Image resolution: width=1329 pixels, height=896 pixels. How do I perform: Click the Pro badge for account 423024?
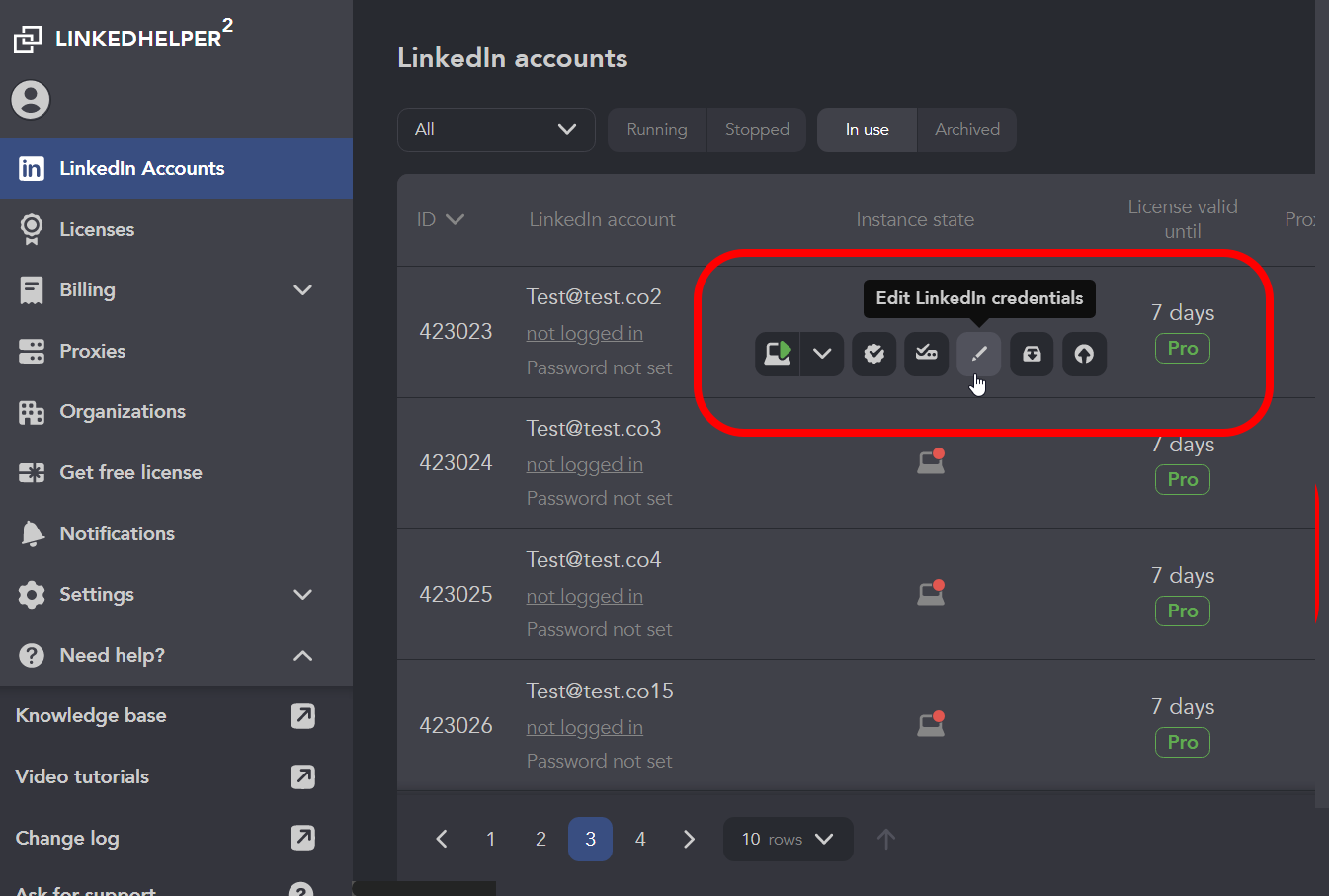point(1183,479)
